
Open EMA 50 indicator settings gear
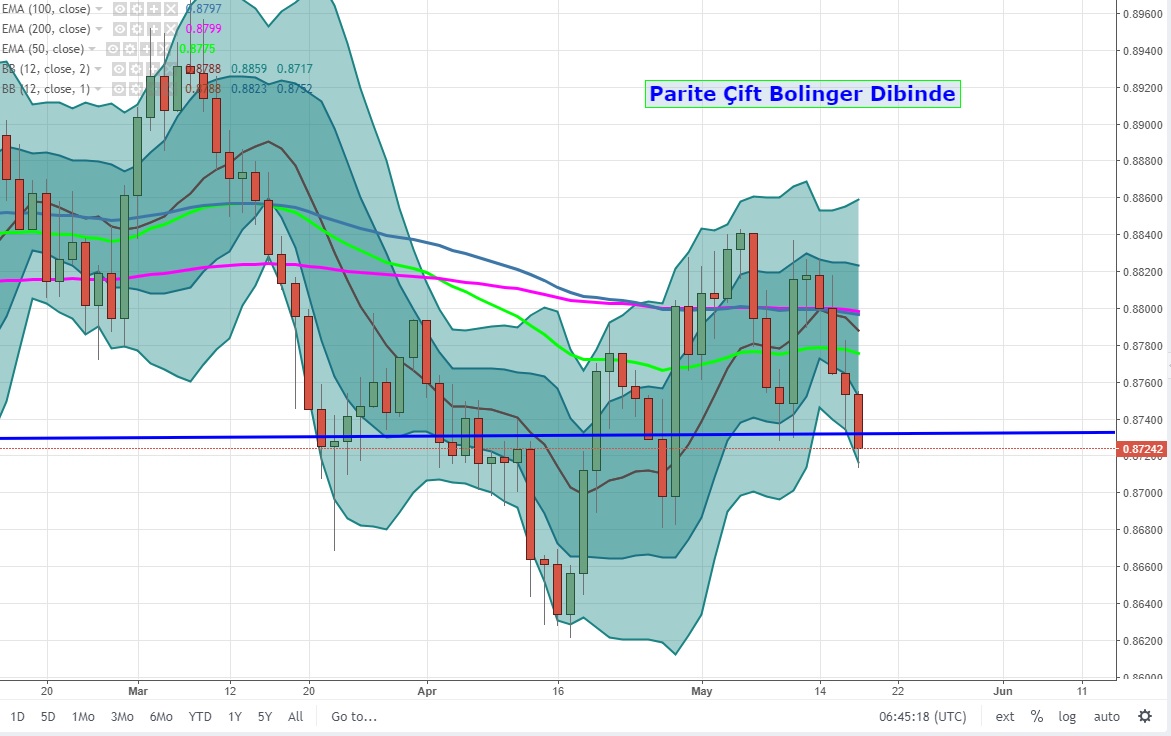coord(130,49)
